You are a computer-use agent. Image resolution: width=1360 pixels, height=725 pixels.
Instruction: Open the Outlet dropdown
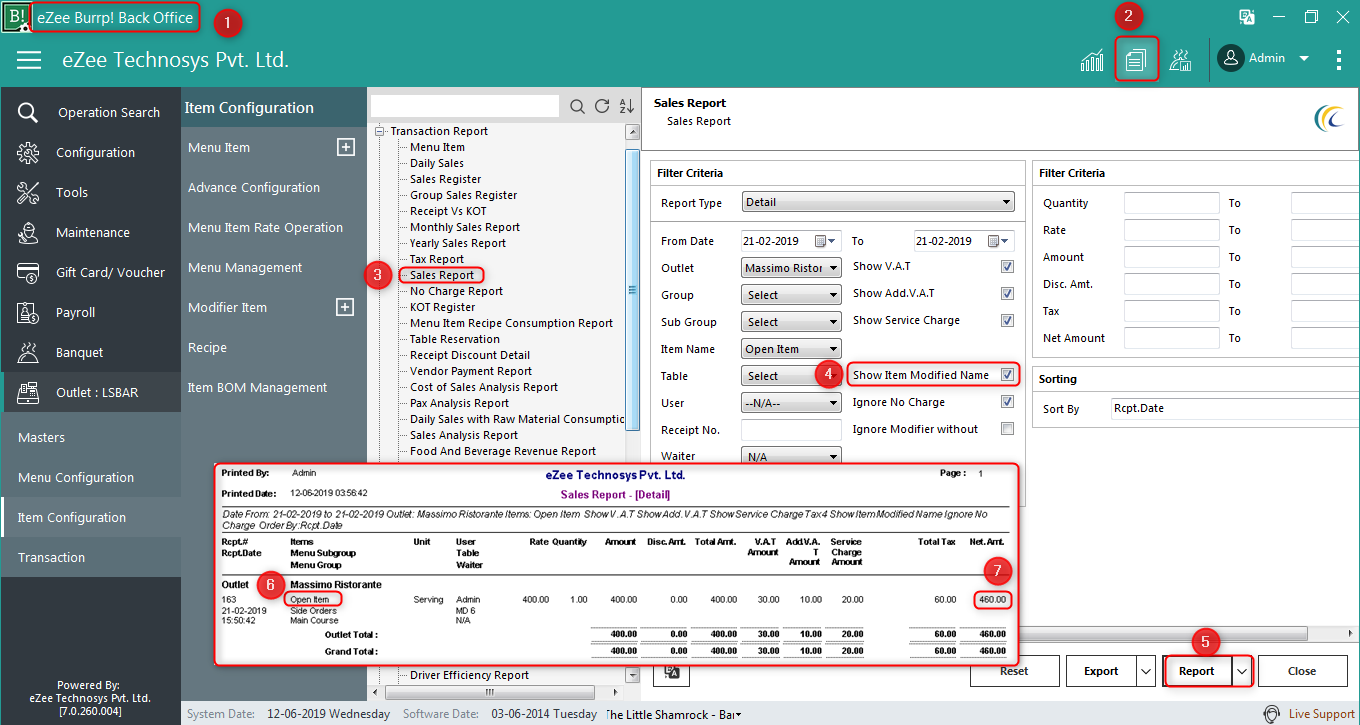point(791,268)
